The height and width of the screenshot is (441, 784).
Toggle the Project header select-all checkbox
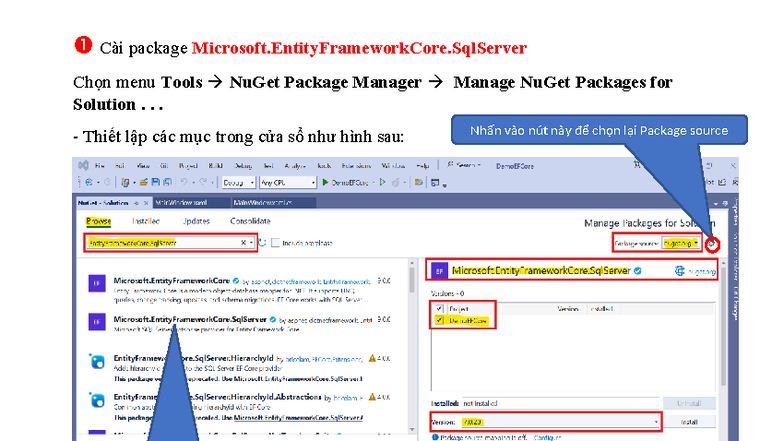pyautogui.click(x=440, y=309)
